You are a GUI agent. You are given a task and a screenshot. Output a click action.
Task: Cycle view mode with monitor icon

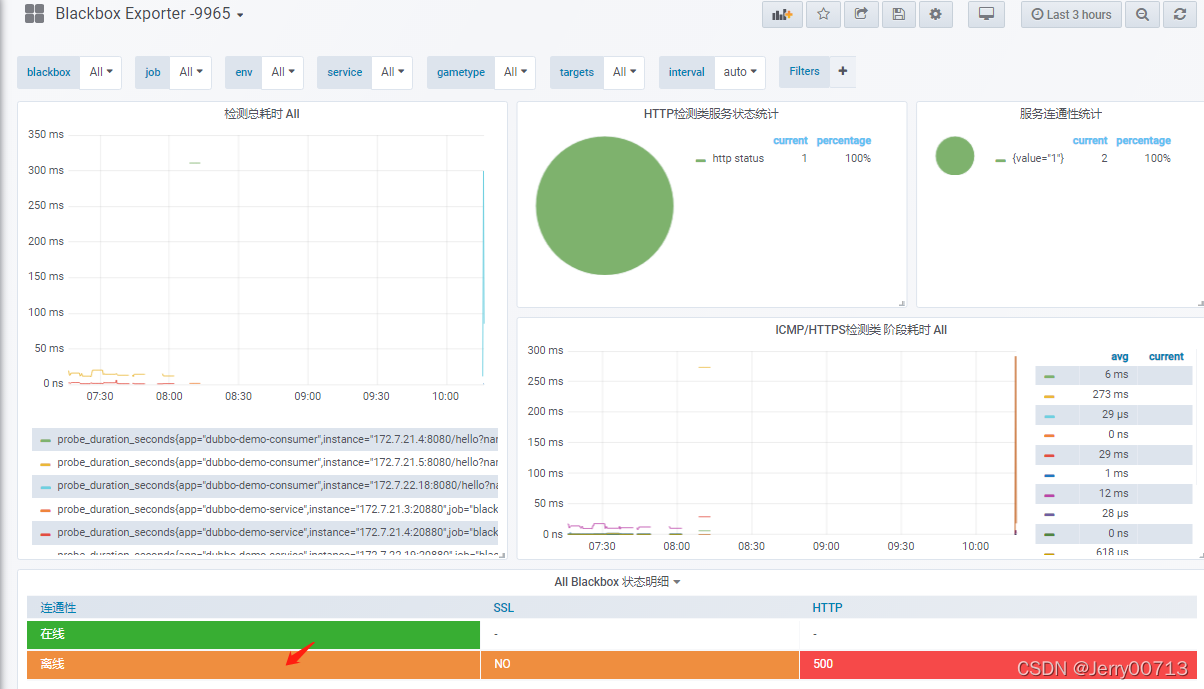pyautogui.click(x=986, y=14)
